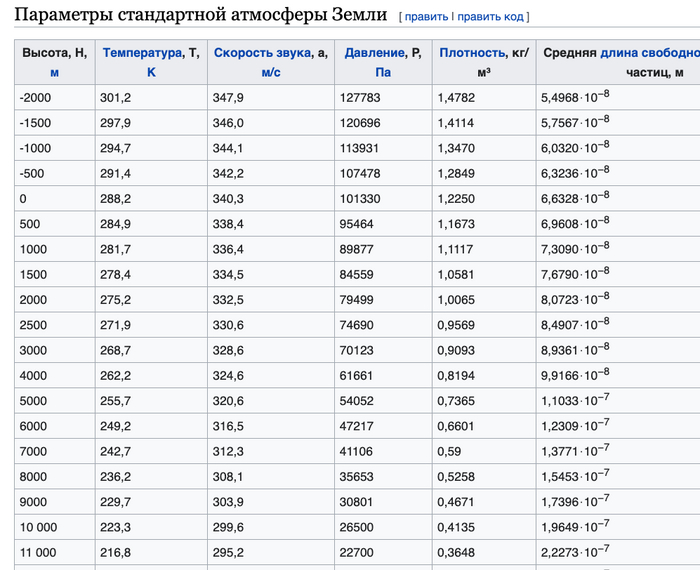This screenshot has width=700, height=570.
Task: Click the 'м/с' unit link
Action: tap(271, 72)
